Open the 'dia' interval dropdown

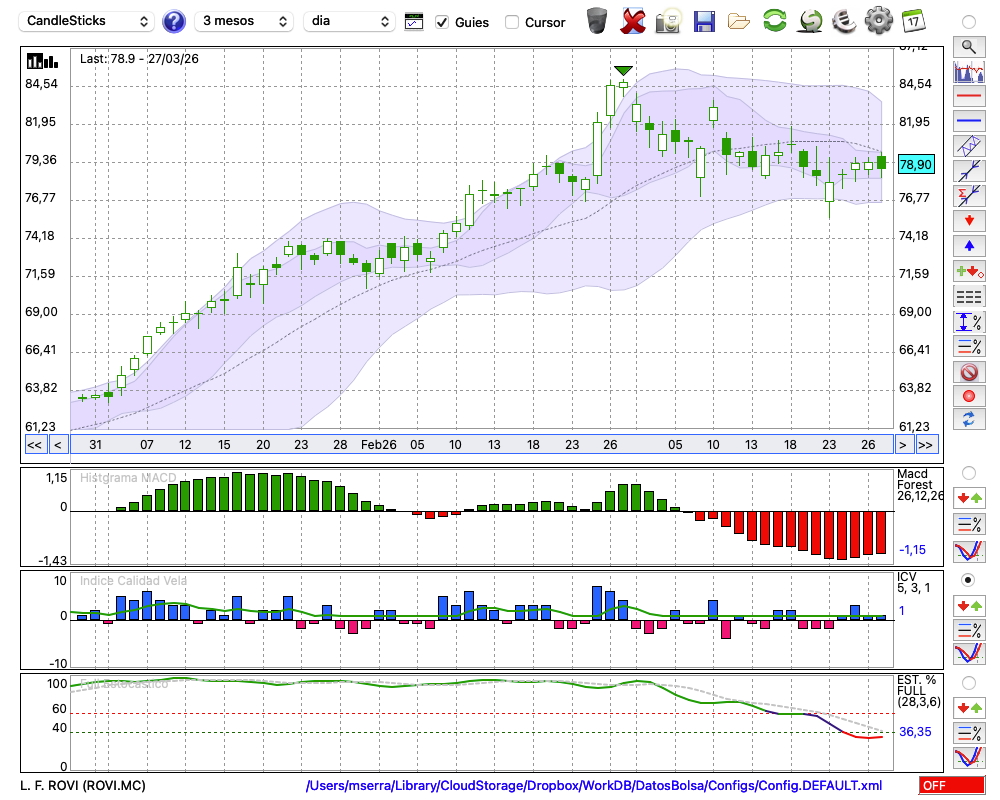[x=349, y=21]
